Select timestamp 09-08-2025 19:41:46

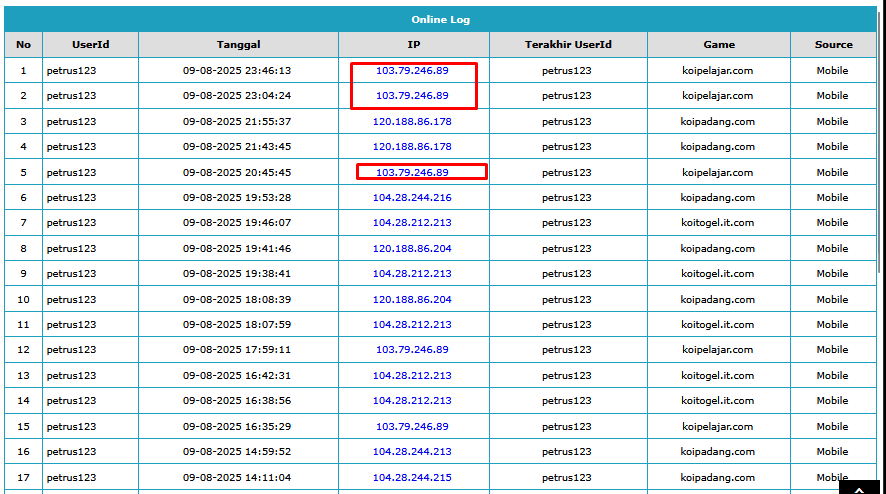(237, 249)
